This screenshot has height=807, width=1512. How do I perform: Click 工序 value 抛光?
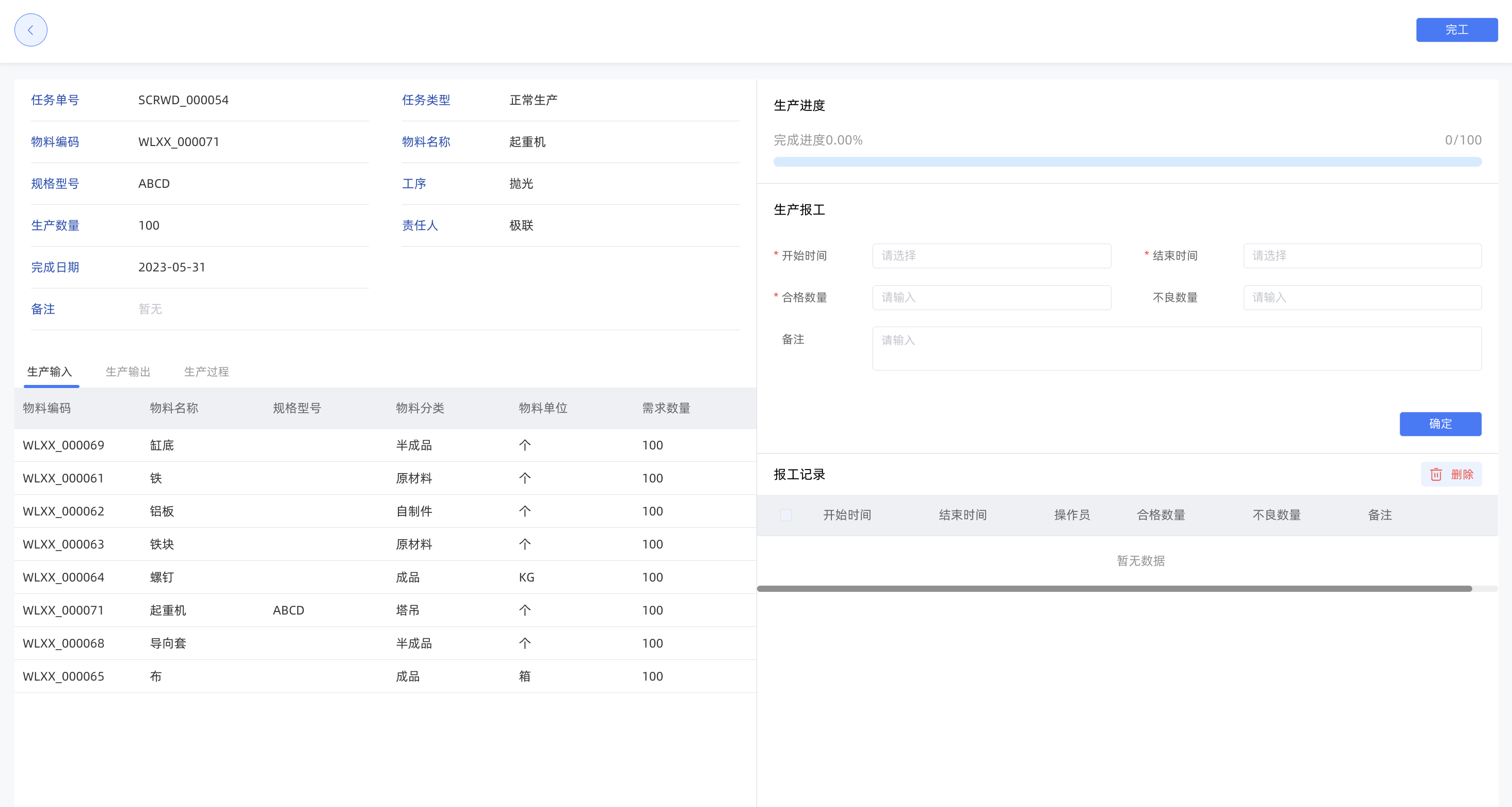click(x=521, y=184)
